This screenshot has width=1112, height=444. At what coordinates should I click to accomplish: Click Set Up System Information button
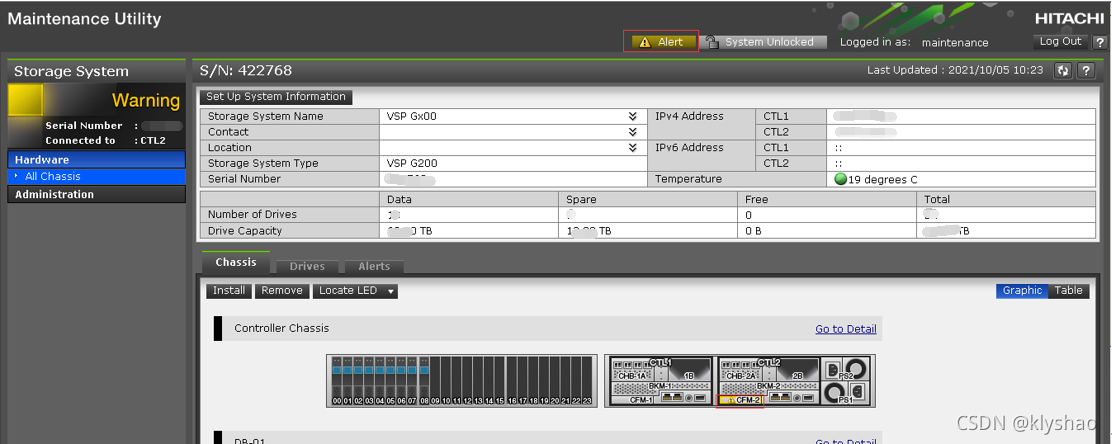click(x=276, y=96)
